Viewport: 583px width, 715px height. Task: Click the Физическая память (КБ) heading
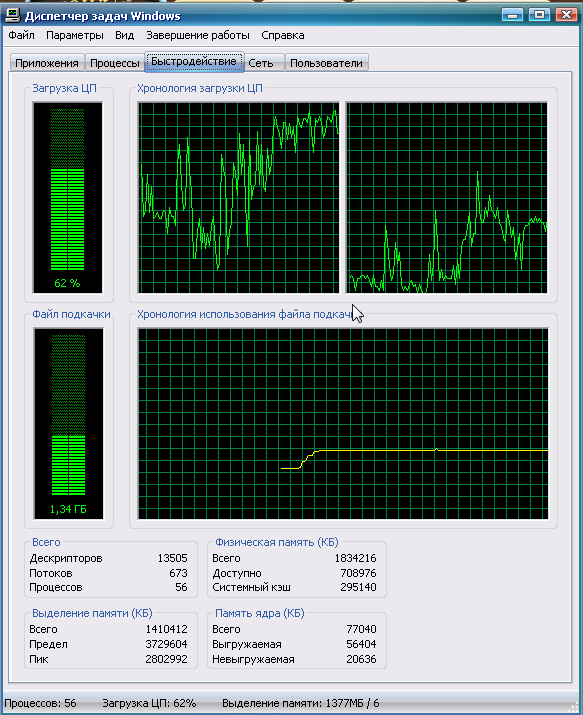tap(277, 542)
